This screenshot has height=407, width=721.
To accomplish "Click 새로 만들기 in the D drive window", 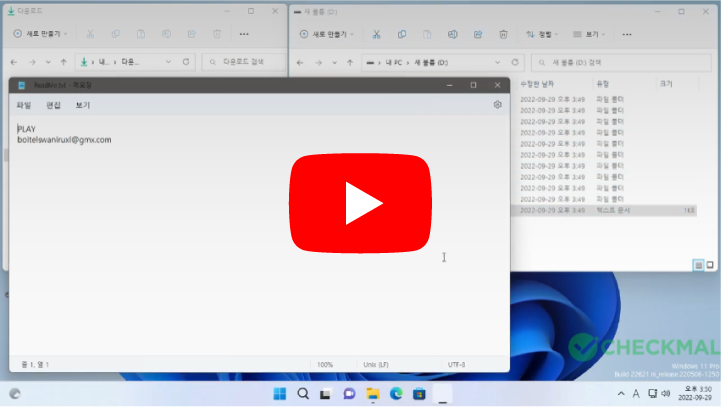I will pyautogui.click(x=326, y=34).
